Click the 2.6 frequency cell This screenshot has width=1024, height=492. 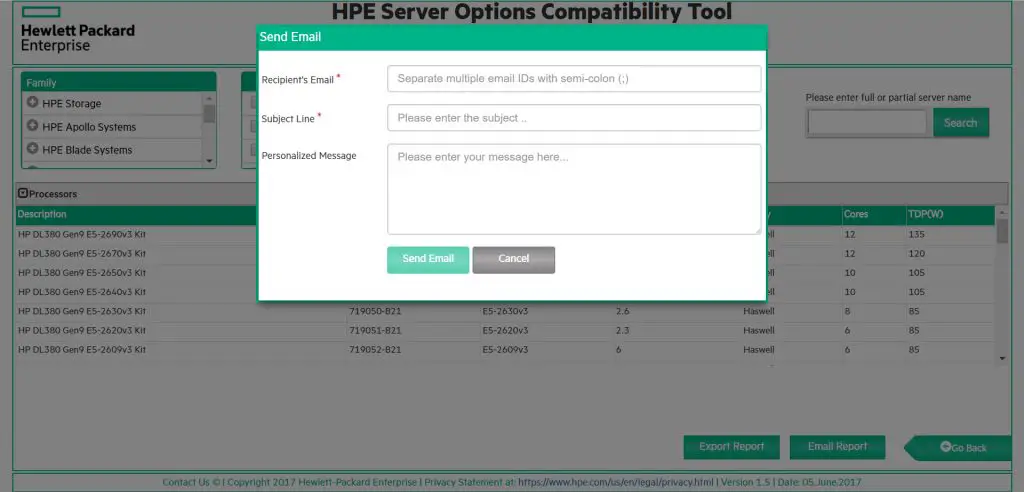tap(622, 311)
